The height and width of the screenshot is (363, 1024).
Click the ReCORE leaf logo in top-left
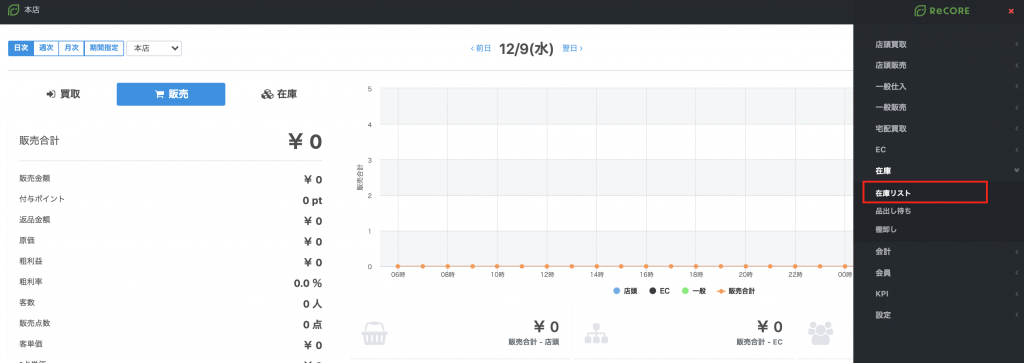point(13,10)
